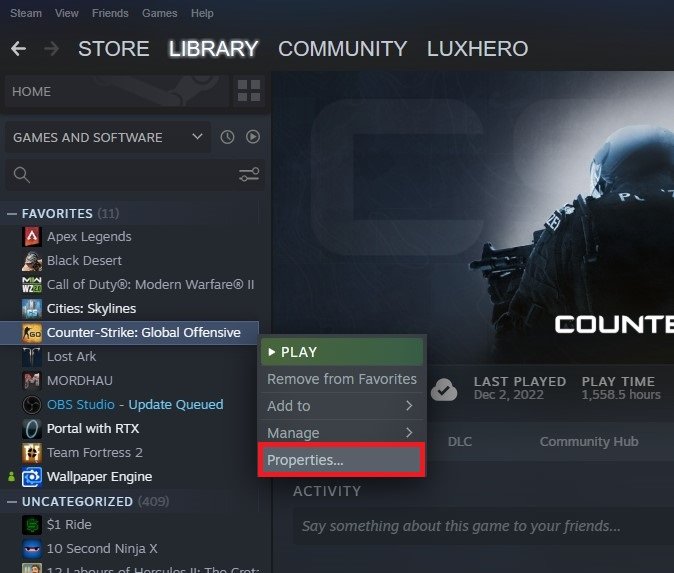674x573 pixels.
Task: Open the Games and Software dropdown
Action: [107, 137]
